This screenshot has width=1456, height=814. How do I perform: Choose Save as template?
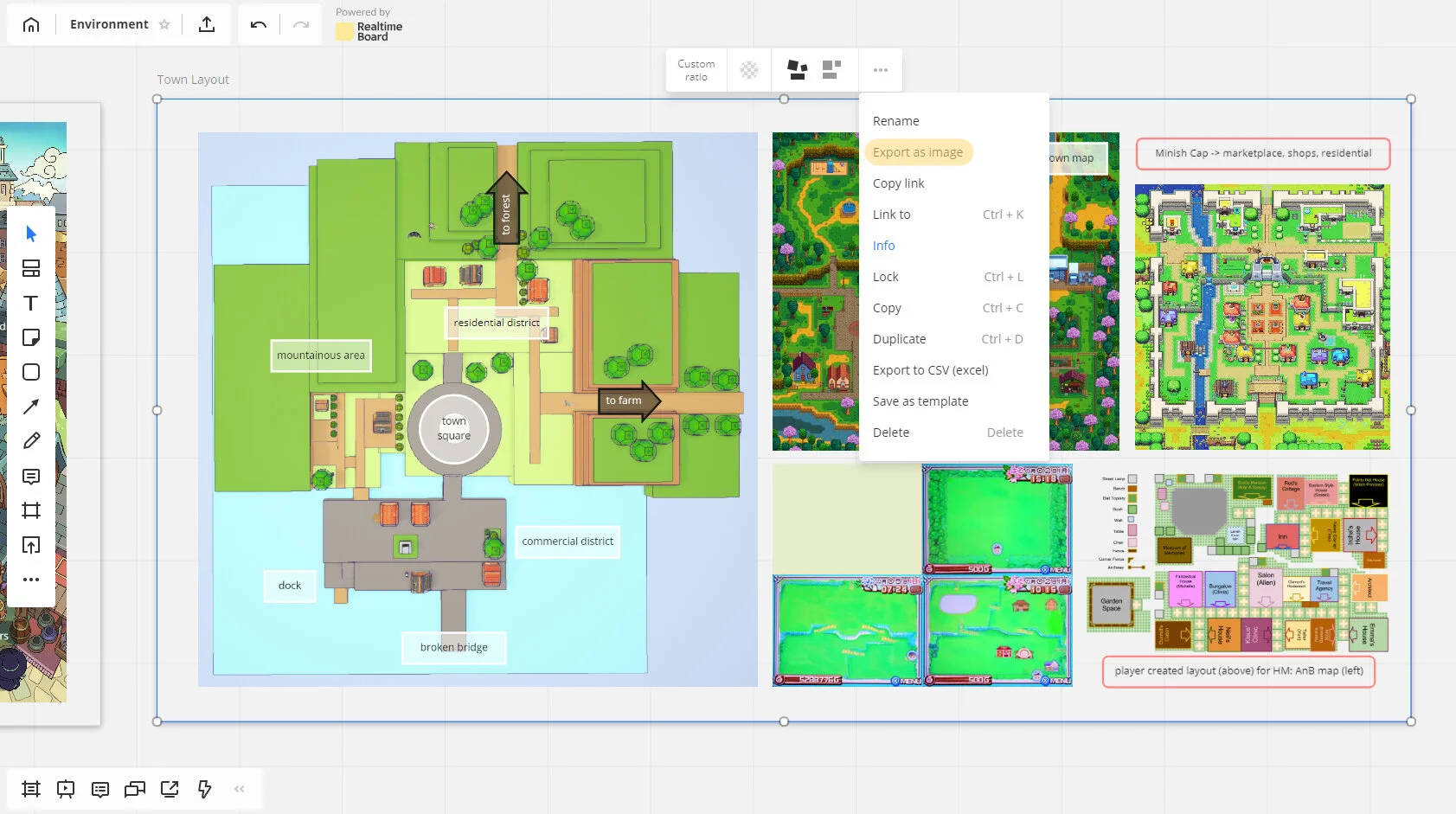tap(953, 401)
